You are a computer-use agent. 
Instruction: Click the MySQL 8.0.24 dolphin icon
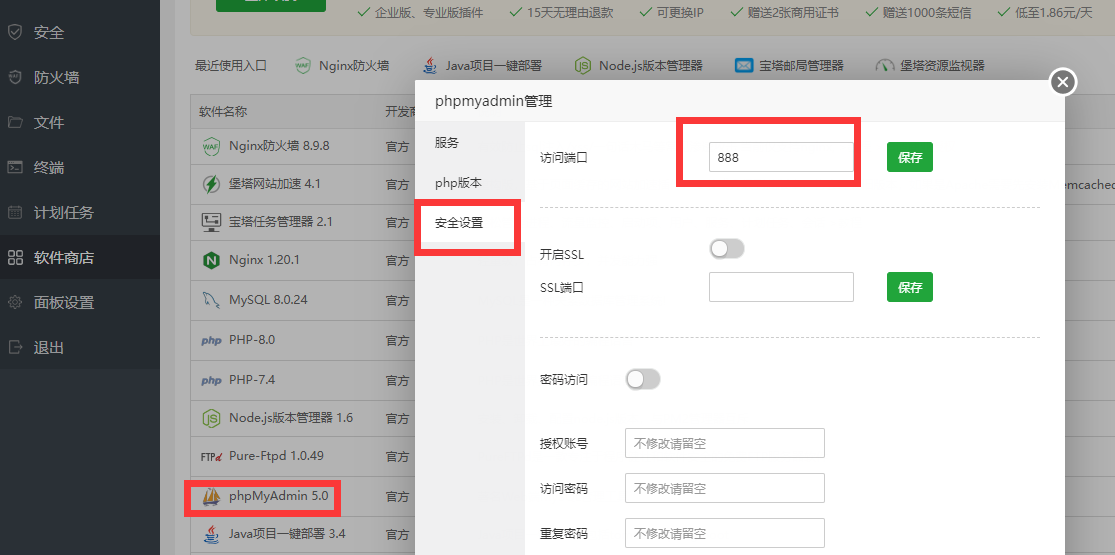(211, 300)
